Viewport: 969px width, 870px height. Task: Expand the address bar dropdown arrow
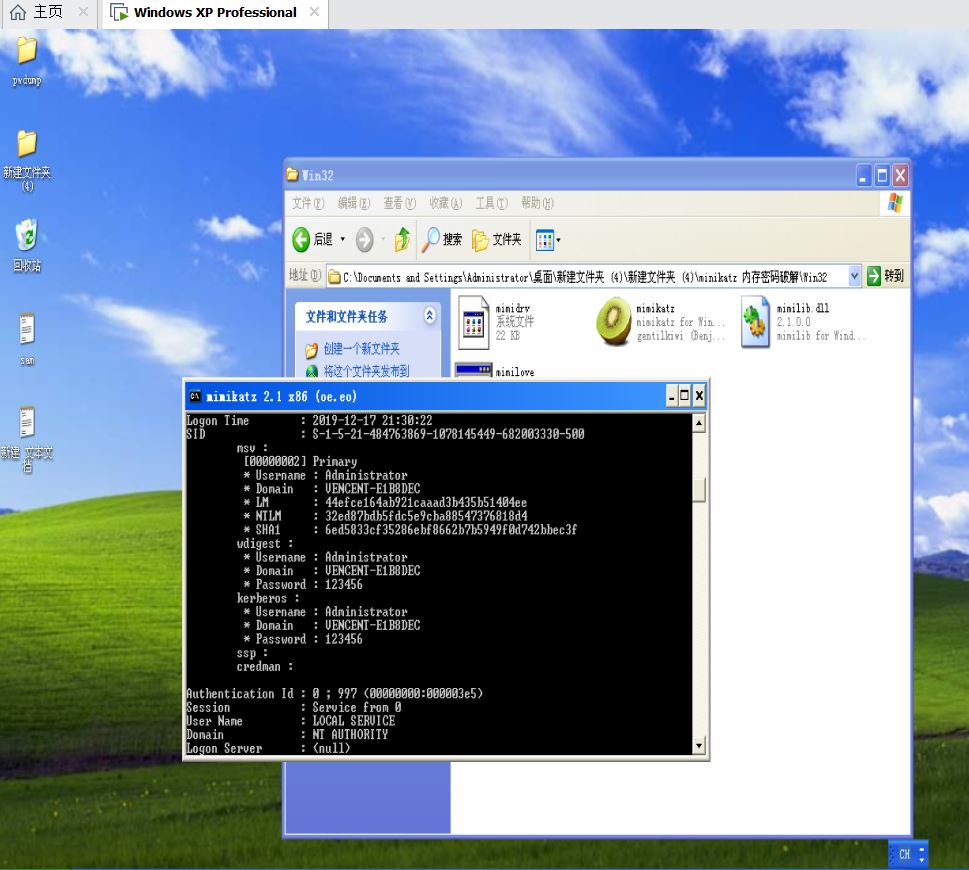[854, 276]
